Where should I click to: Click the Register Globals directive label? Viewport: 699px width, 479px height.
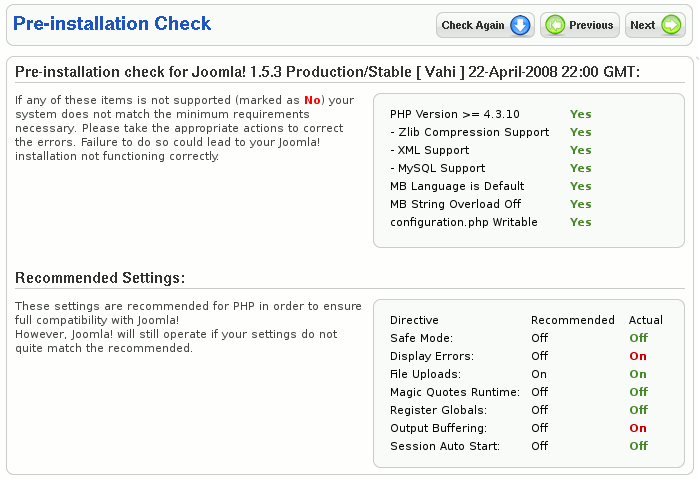click(438, 410)
